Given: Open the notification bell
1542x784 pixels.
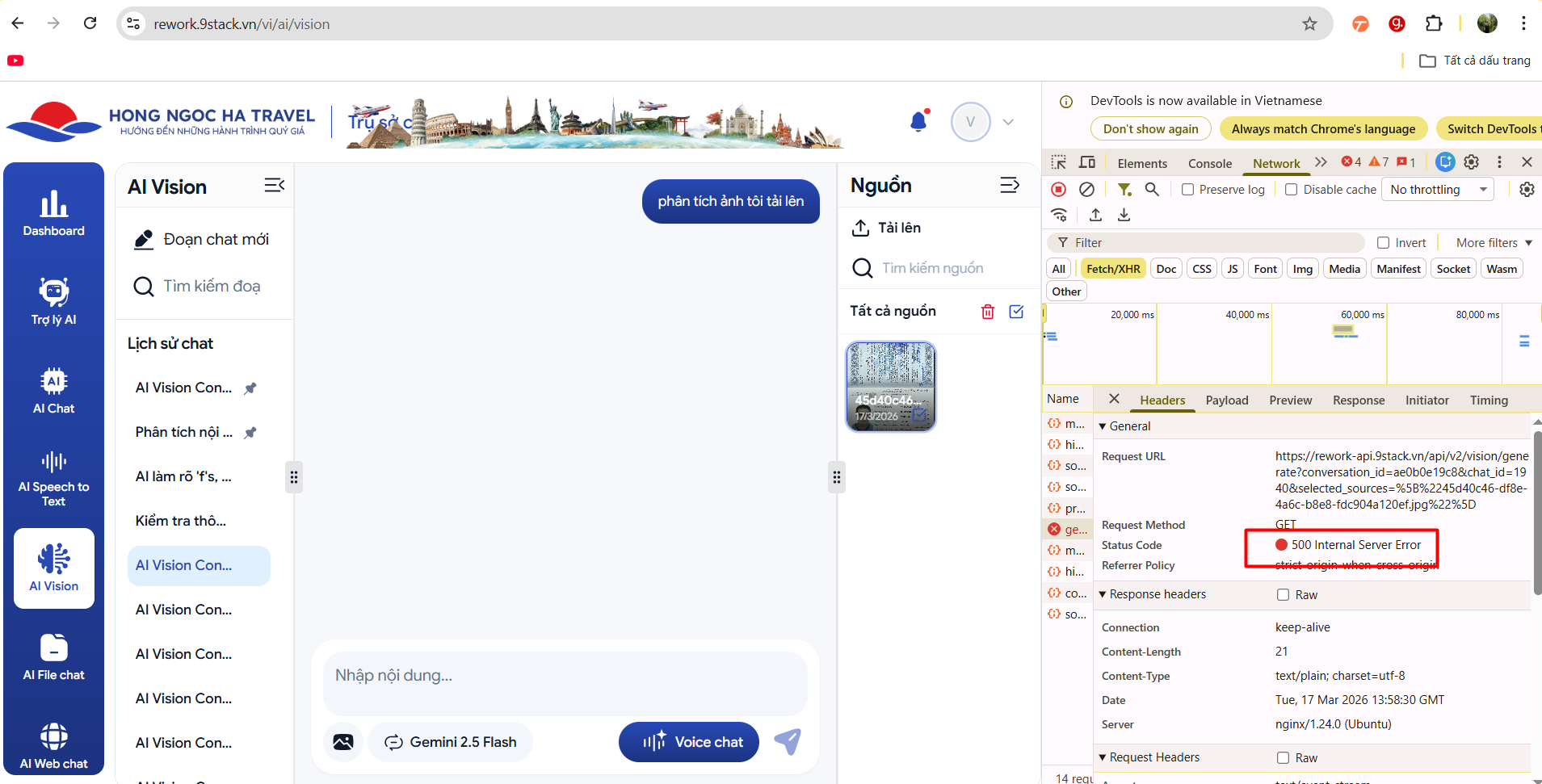Looking at the screenshot, I should tap(918, 122).
